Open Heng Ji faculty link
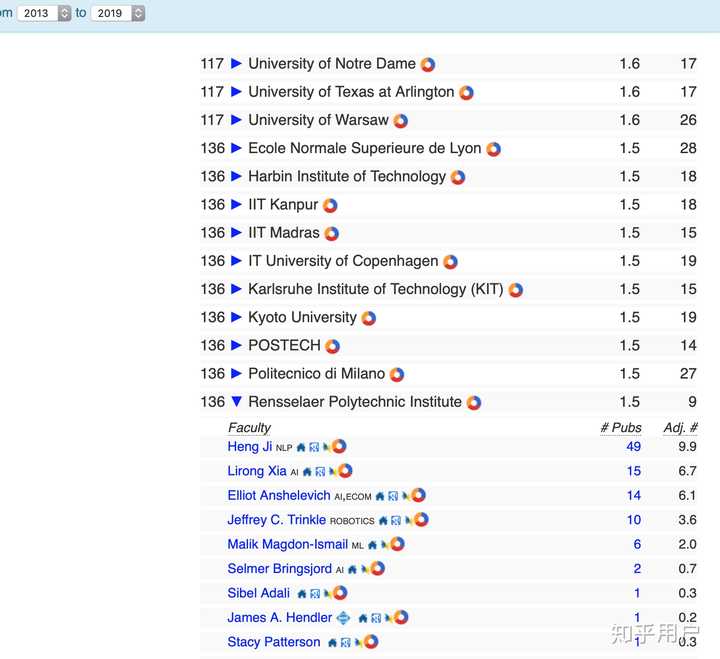The width and height of the screenshot is (720, 659). pyautogui.click(x=250, y=446)
